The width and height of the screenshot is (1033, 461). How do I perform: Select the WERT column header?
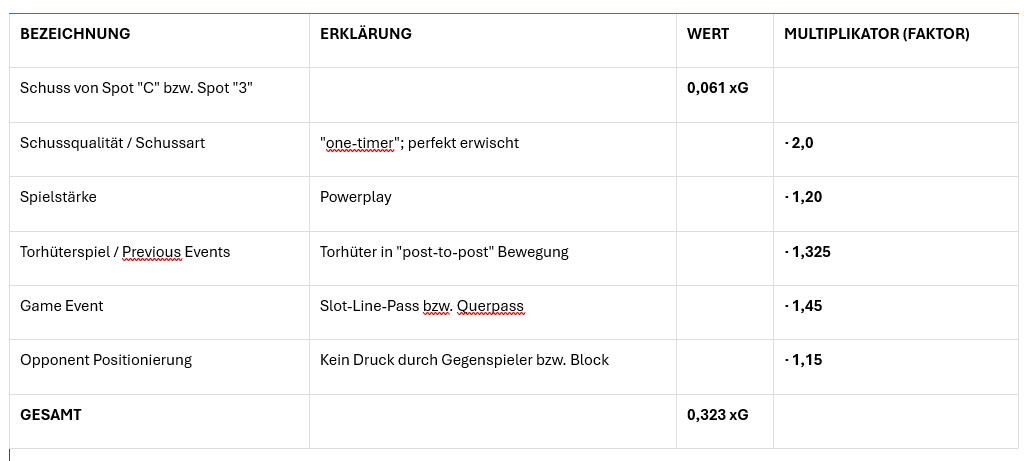coord(708,34)
